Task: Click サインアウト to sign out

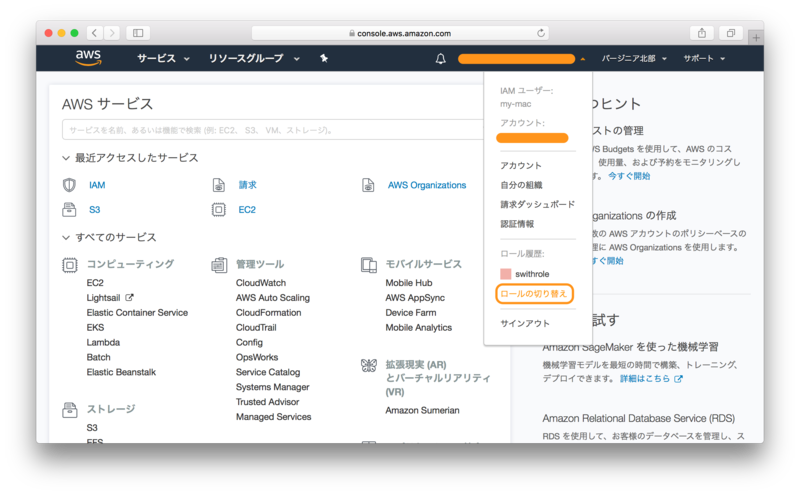Action: pyautogui.click(x=525, y=323)
